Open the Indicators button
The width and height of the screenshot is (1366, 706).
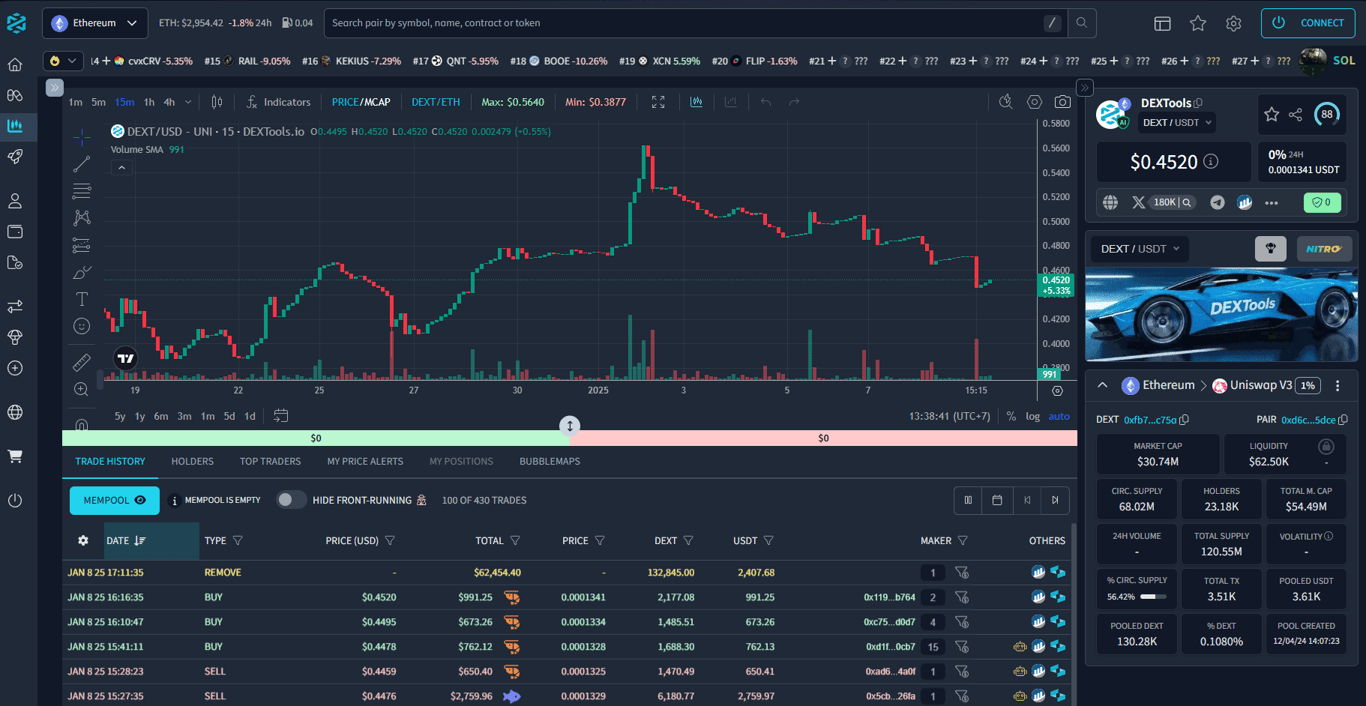[278, 102]
